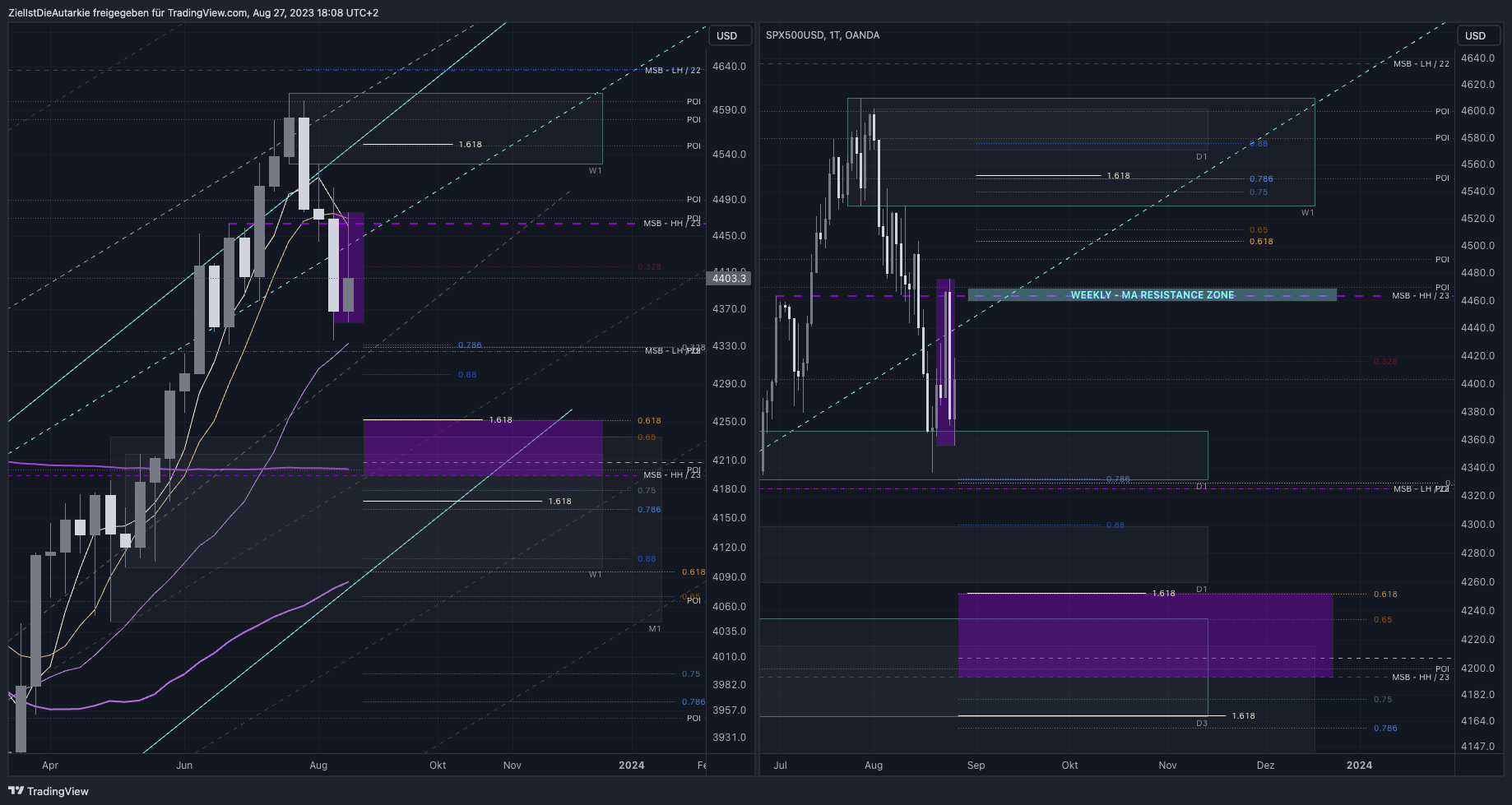Click the 3931.0 price axis label

[x=729, y=738]
